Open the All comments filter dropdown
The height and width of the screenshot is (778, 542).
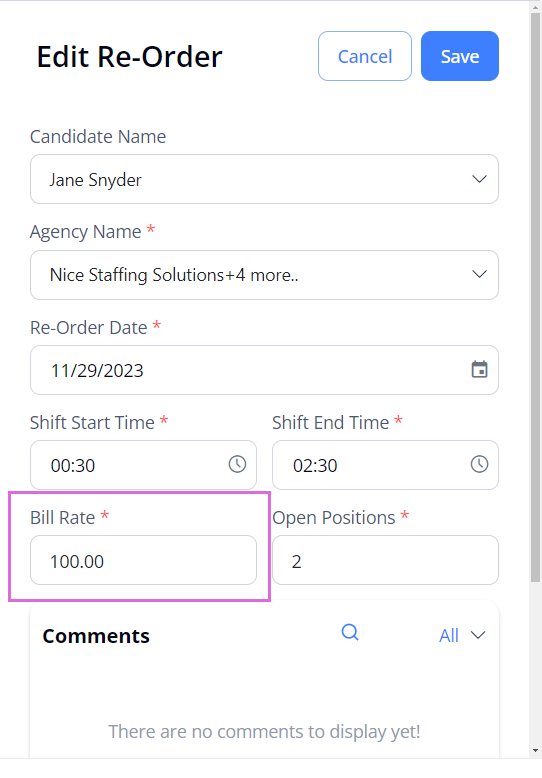tap(462, 635)
